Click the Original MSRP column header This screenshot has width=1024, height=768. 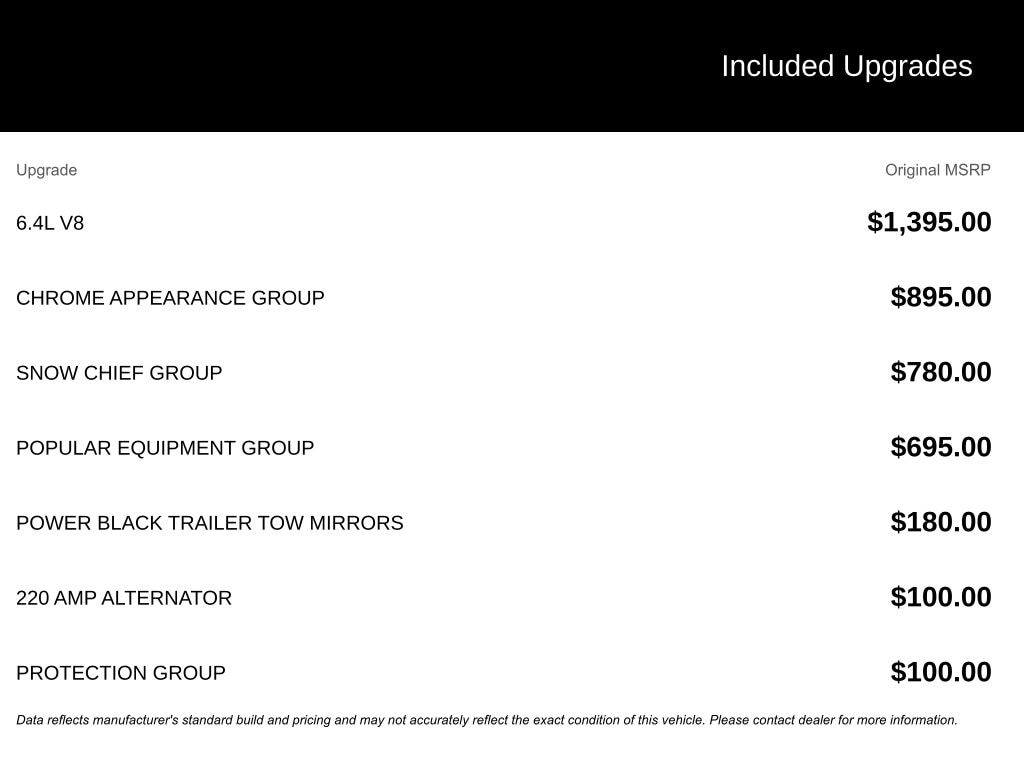[x=937, y=170]
